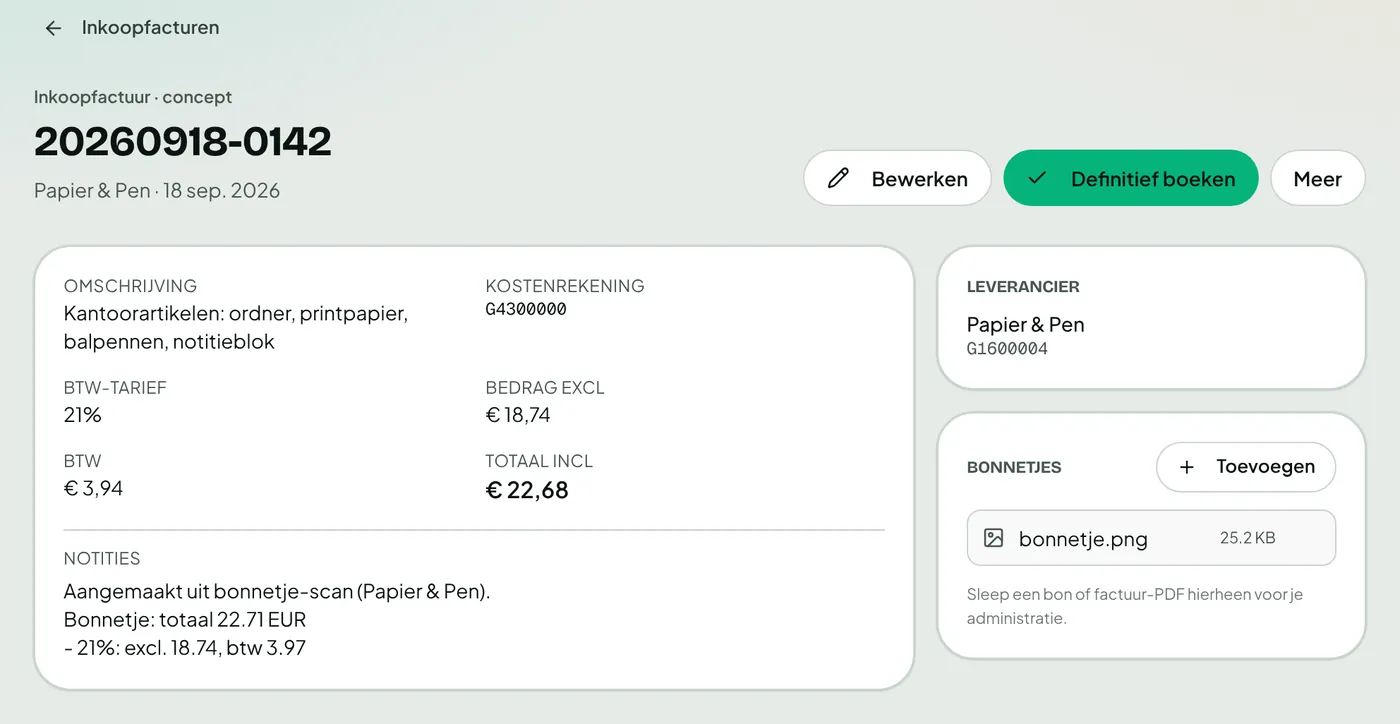Click the Papier & Pen · 18 sep. 2026 subtitle
Image resolution: width=1400 pixels, height=724 pixels.
tap(157, 190)
